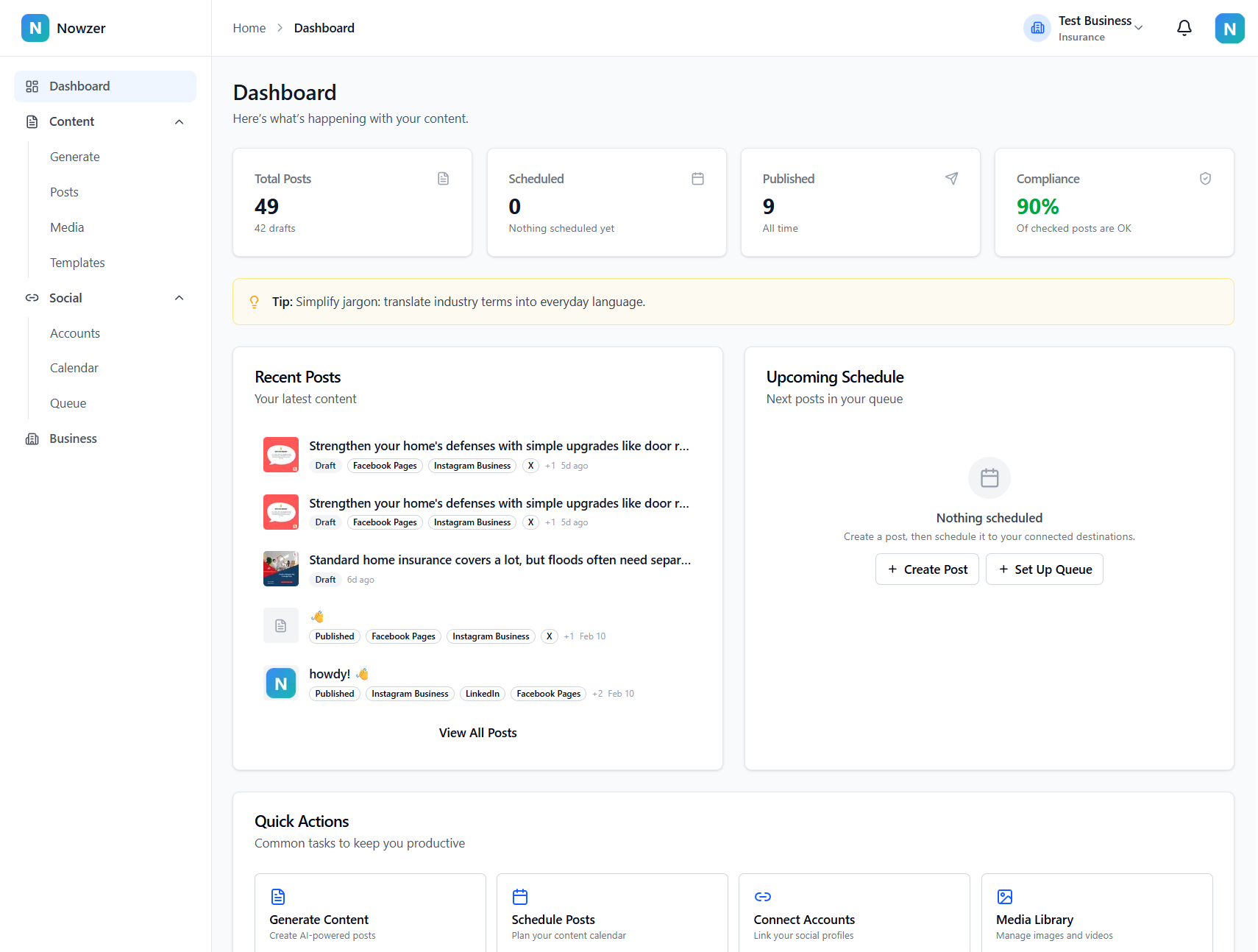Open first 'Strengthen your home's defenses' post
Image resolution: width=1258 pixels, height=952 pixels.
pyautogui.click(x=500, y=446)
